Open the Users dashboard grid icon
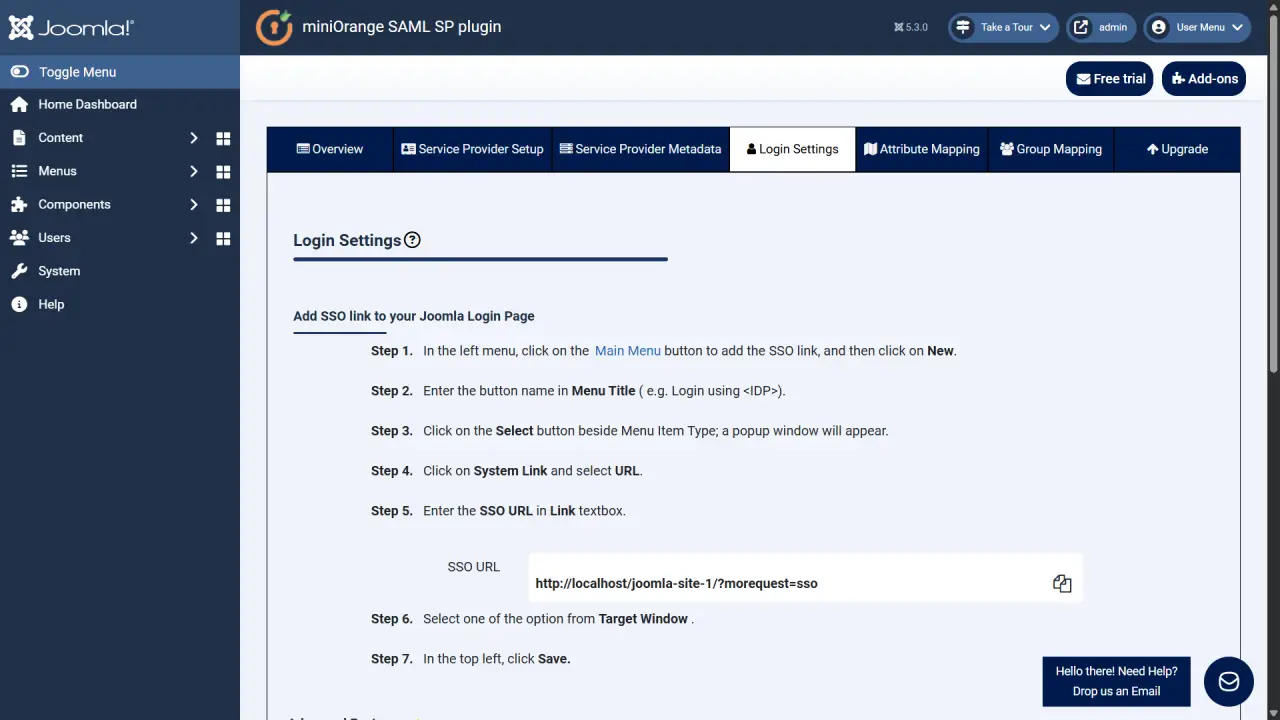 point(223,238)
